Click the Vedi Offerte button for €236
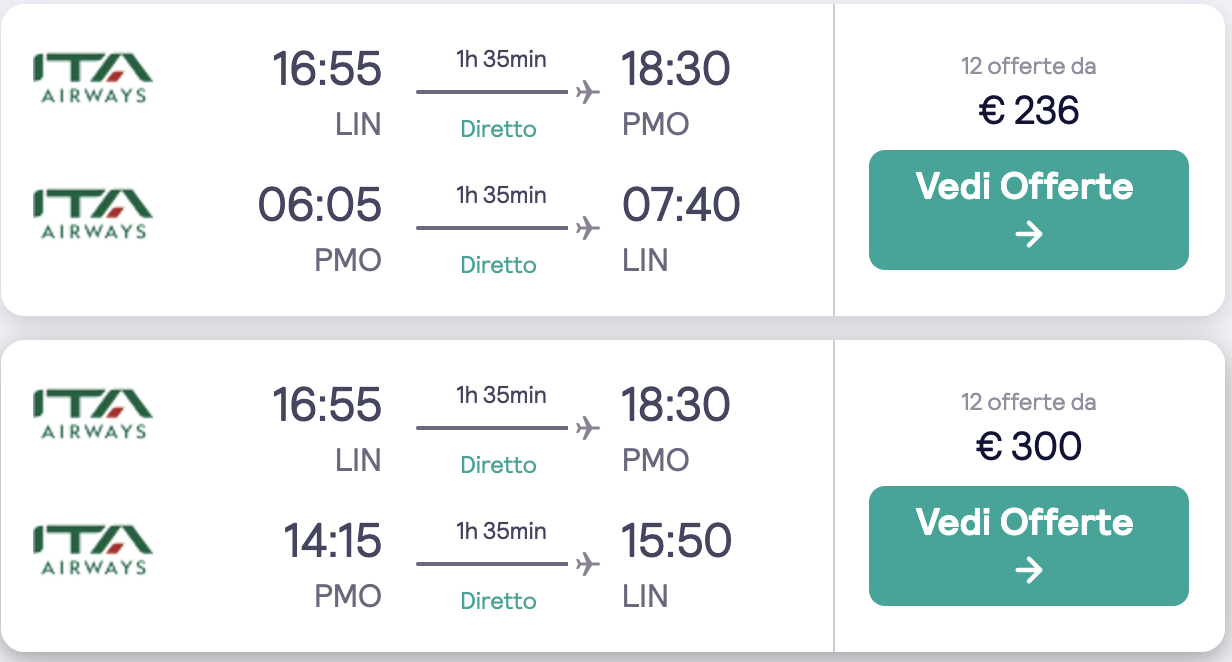1232x662 pixels. [1028, 210]
